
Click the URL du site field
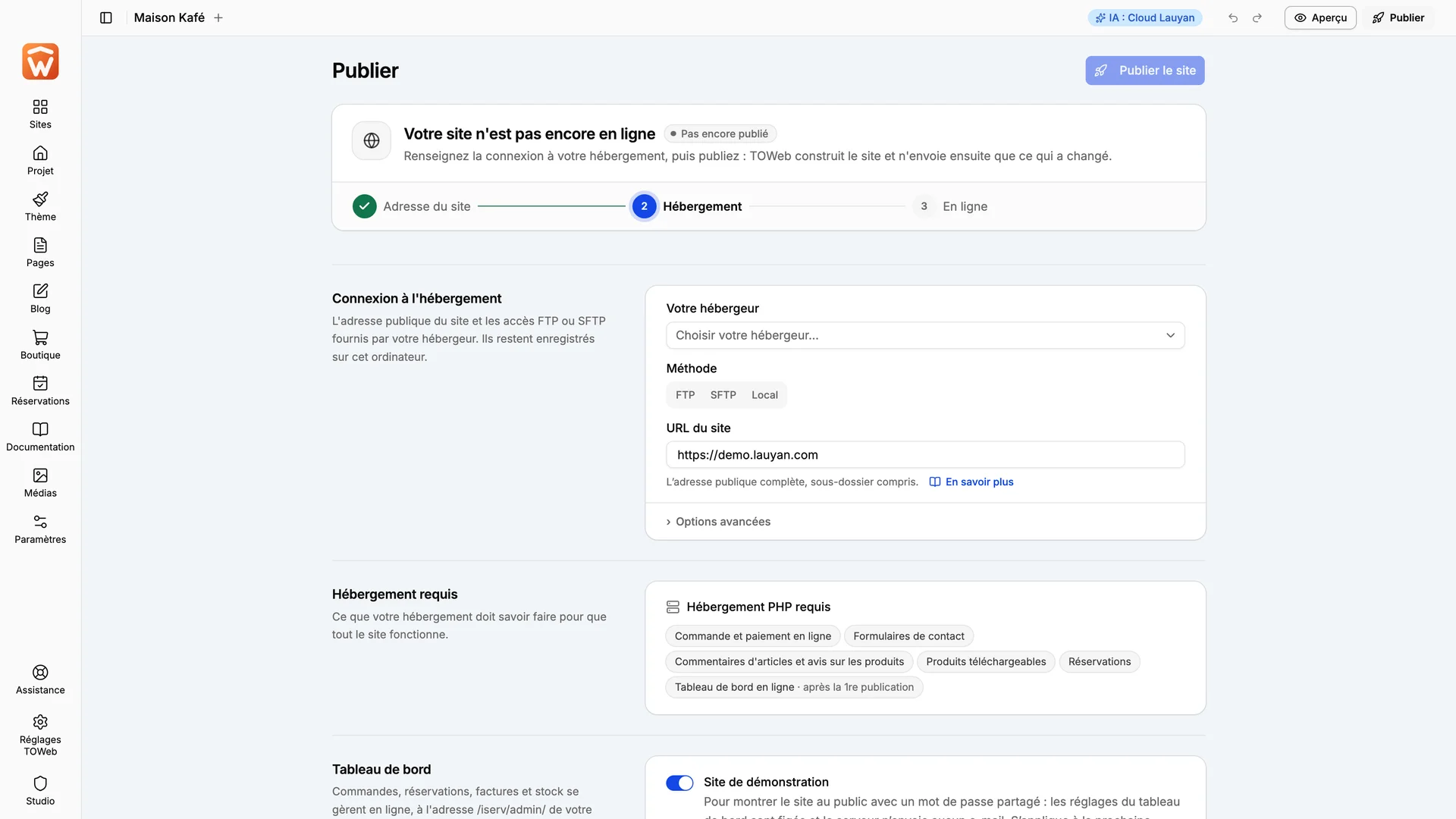[x=925, y=455]
